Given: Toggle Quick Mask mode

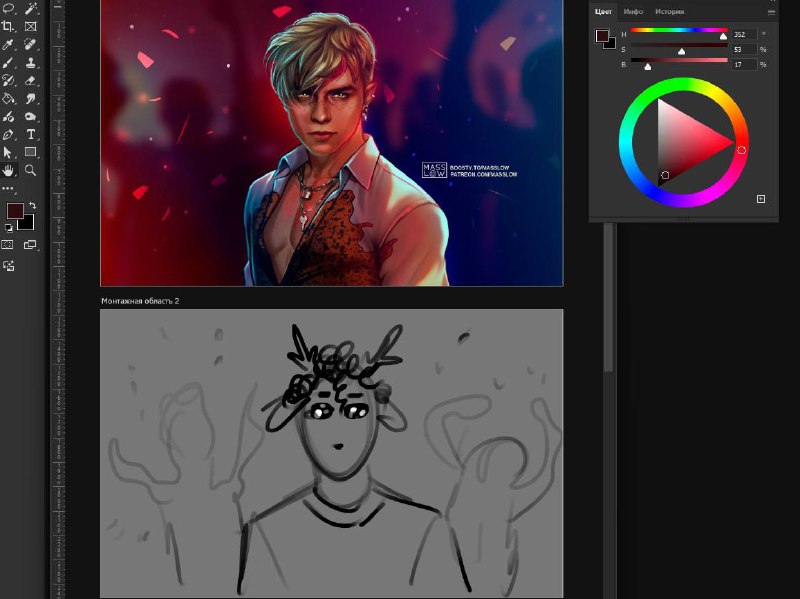Looking at the screenshot, I should 8,245.
